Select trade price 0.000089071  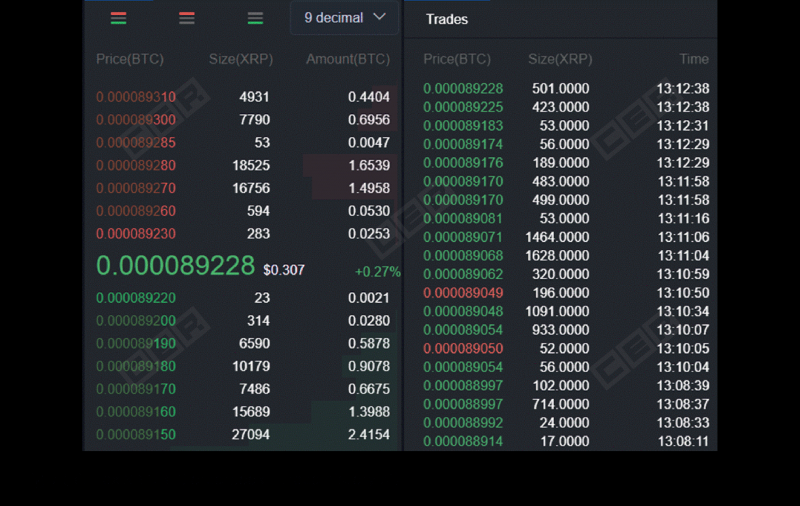pyautogui.click(x=463, y=237)
